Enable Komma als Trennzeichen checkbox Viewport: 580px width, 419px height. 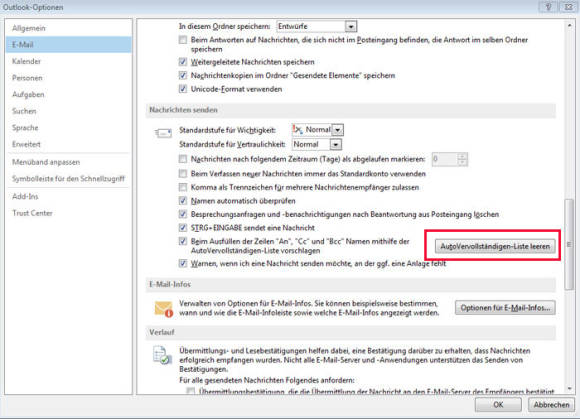(x=183, y=187)
